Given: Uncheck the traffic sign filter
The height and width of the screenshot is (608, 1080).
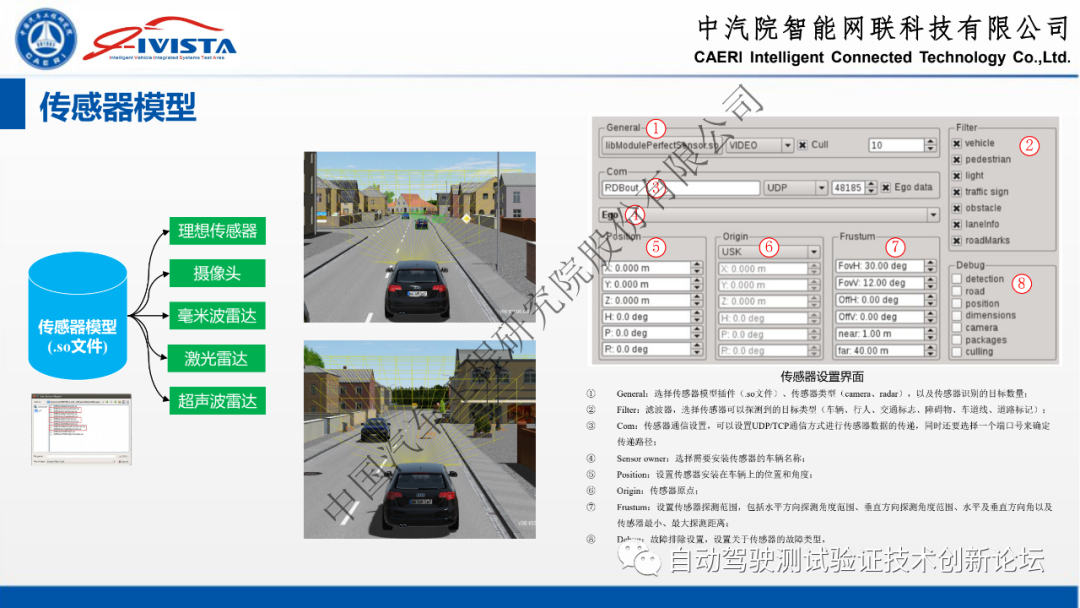Looking at the screenshot, I should [x=956, y=192].
